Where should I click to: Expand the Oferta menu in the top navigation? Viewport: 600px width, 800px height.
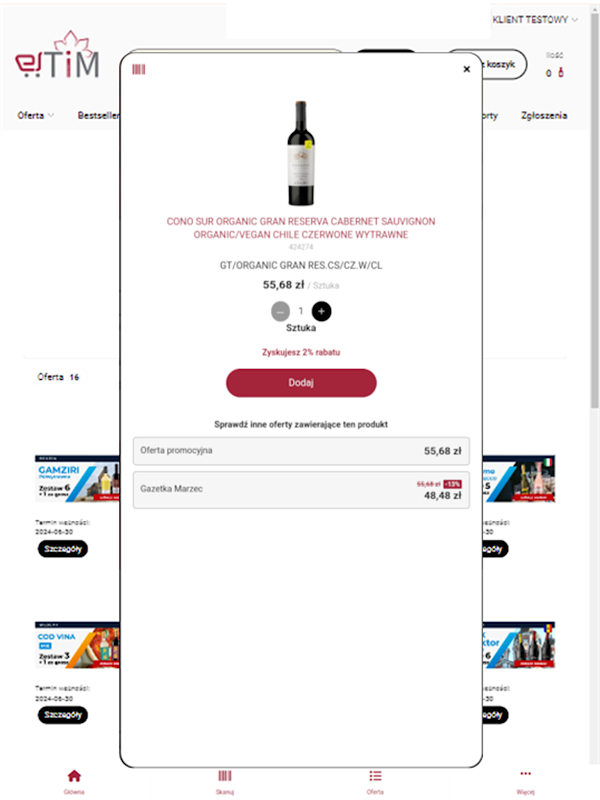[35, 115]
